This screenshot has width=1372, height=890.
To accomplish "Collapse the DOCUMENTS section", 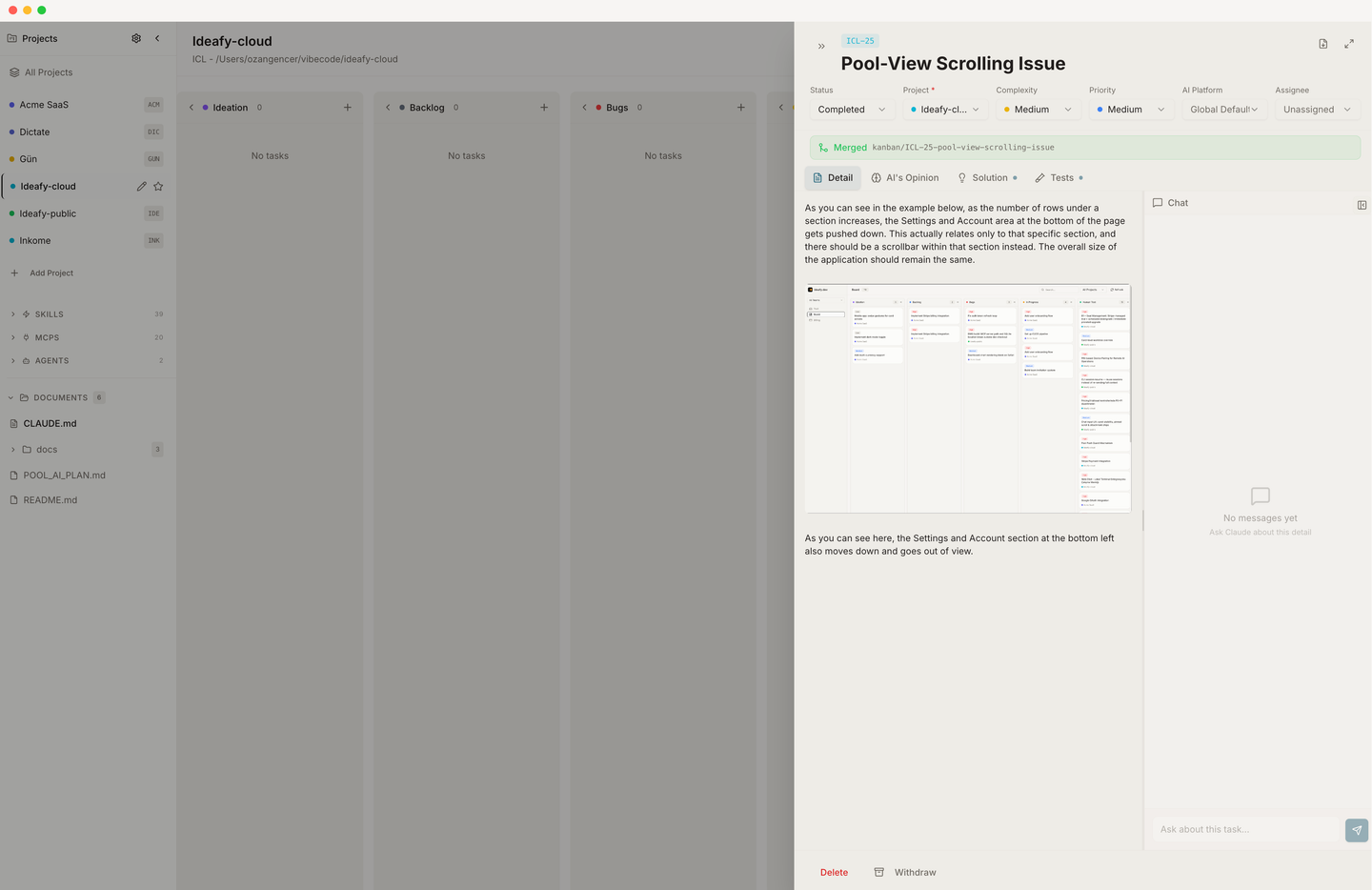I will pyautogui.click(x=11, y=398).
